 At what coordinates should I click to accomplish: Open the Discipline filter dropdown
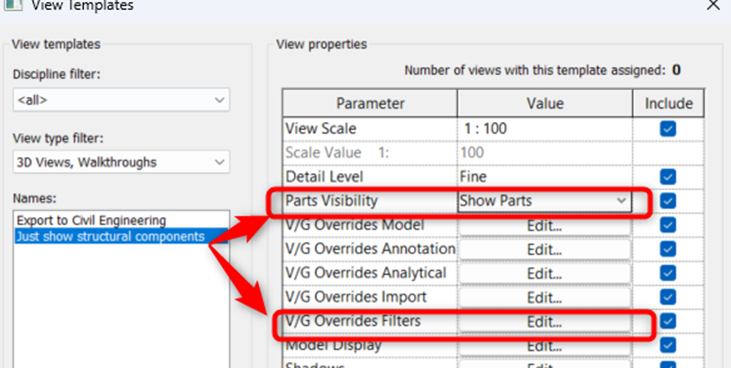click(x=121, y=99)
